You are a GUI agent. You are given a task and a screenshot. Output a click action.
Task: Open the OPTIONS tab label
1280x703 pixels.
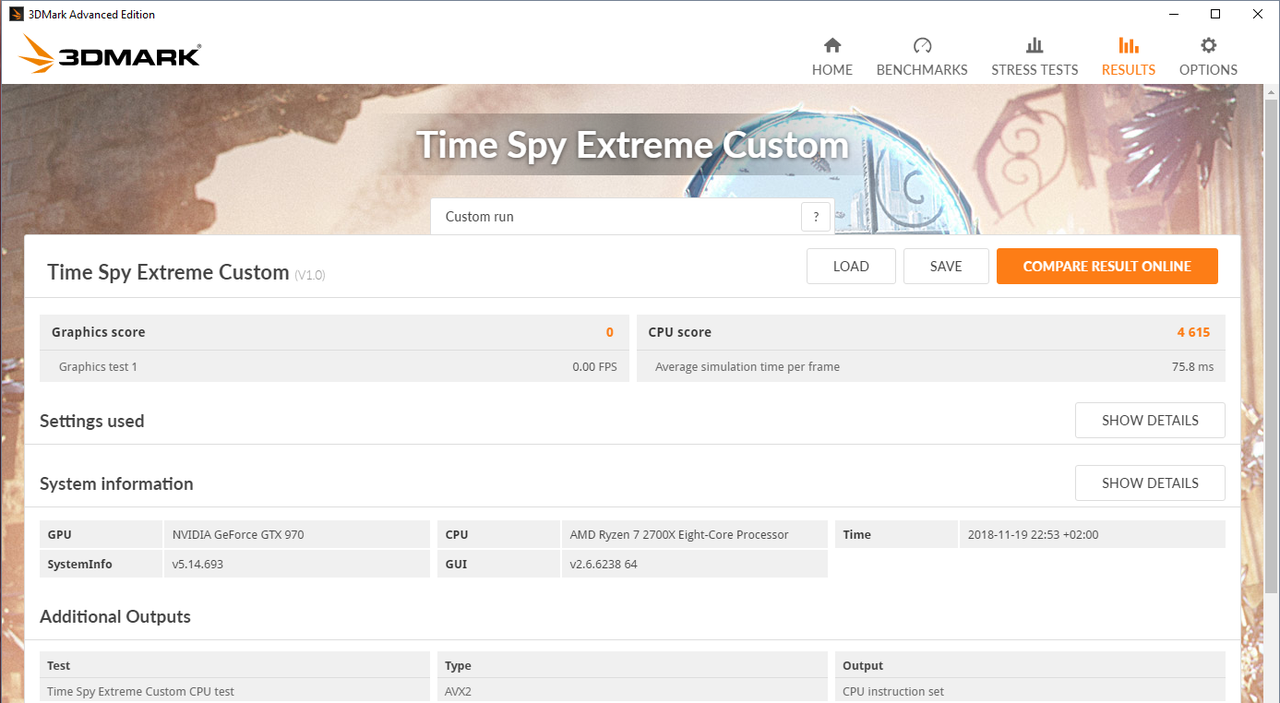(x=1208, y=70)
